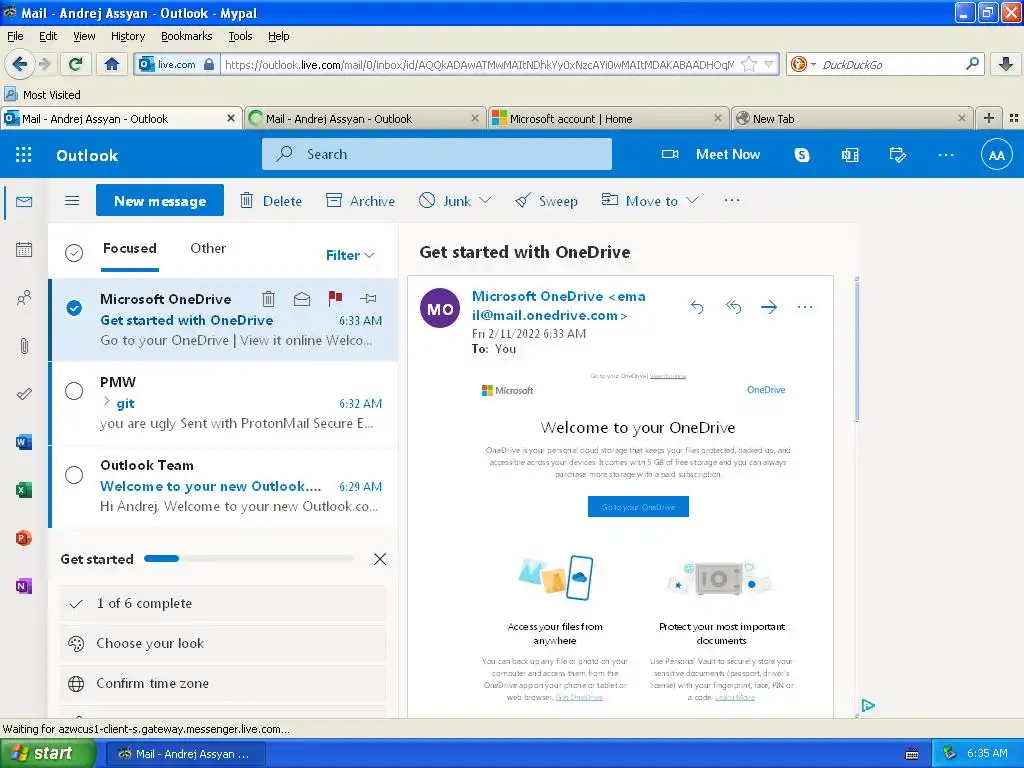Open the People contacts icon in sidebar
The image size is (1024, 768).
(24, 298)
